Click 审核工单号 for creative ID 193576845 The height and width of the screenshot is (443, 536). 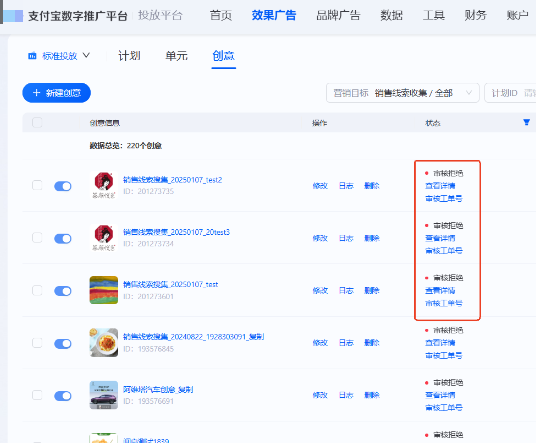point(444,356)
